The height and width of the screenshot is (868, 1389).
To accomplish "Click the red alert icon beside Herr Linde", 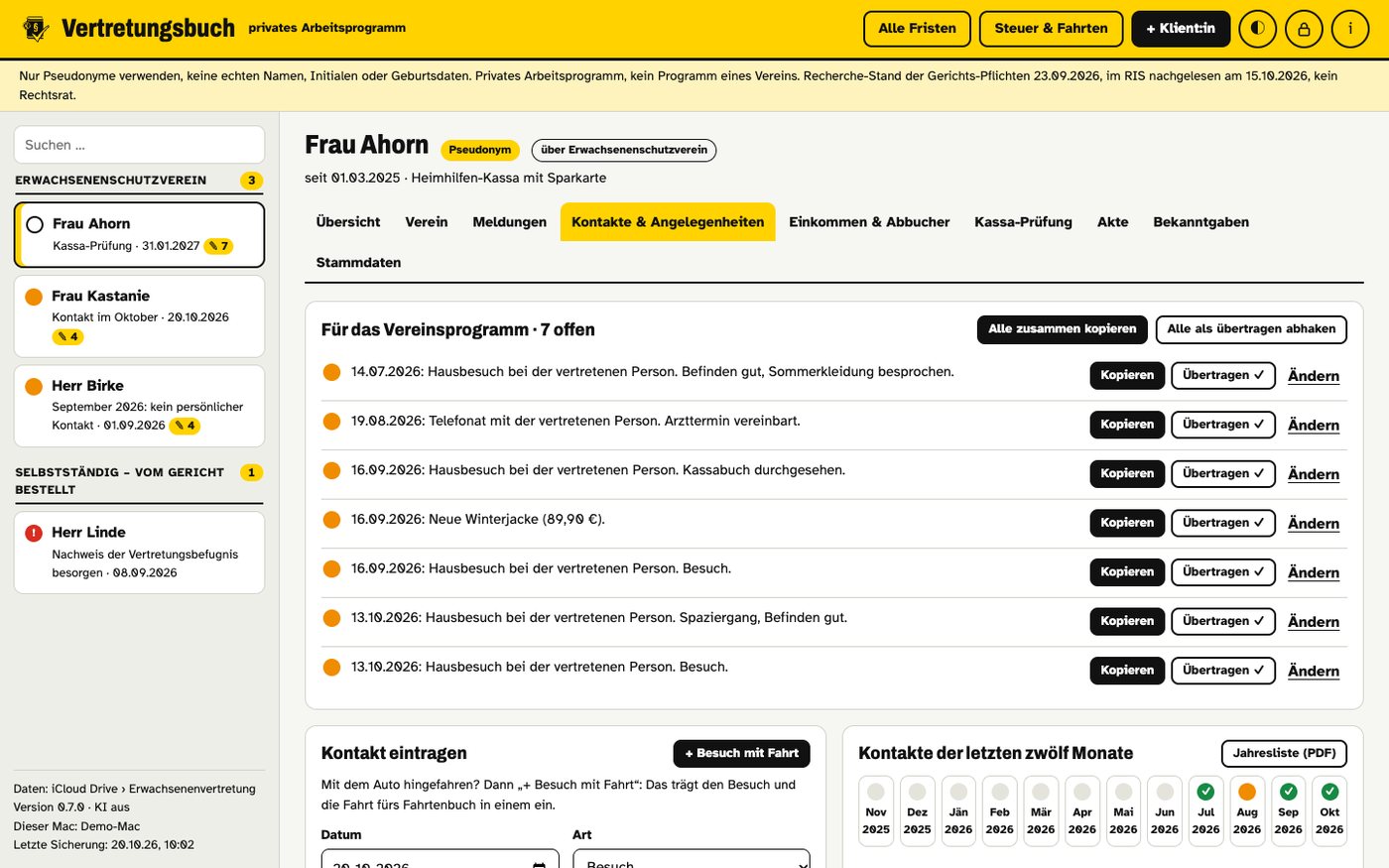I will (x=34, y=533).
